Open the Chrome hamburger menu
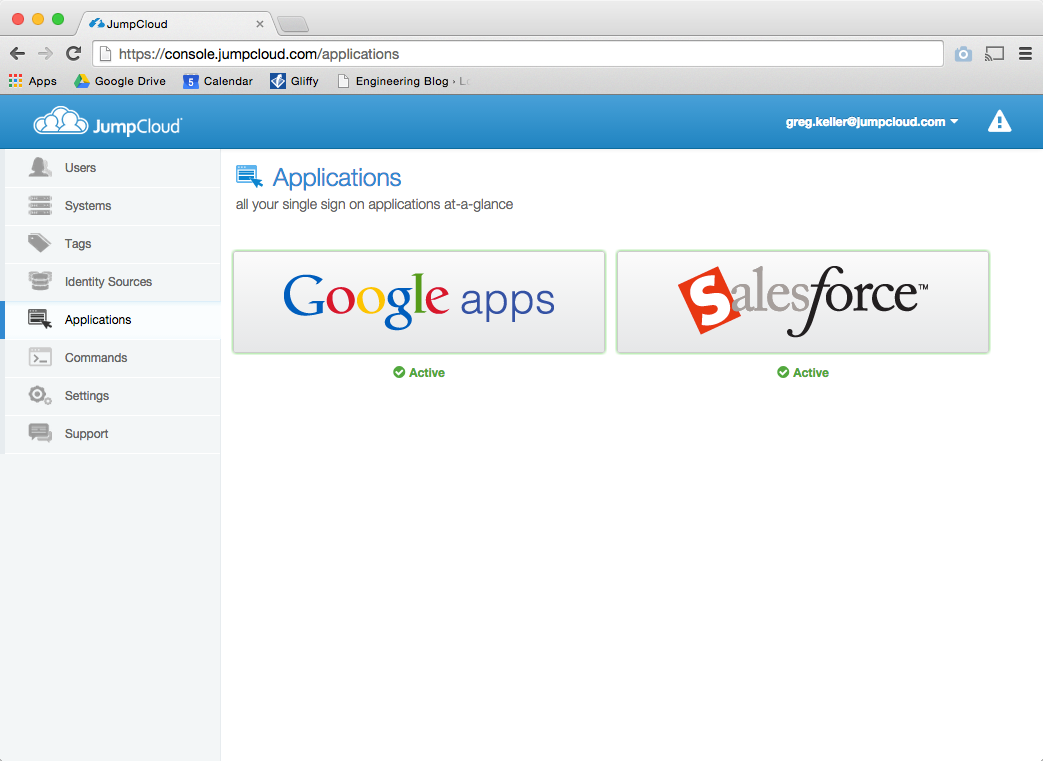This screenshot has width=1043, height=761. point(1025,54)
